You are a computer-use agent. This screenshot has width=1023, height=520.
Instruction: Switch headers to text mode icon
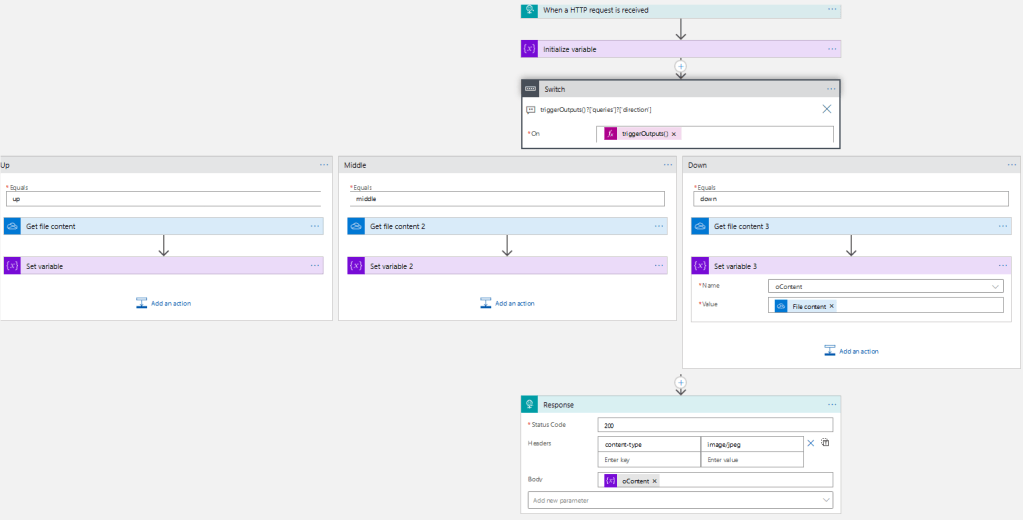pyautogui.click(x=826, y=443)
